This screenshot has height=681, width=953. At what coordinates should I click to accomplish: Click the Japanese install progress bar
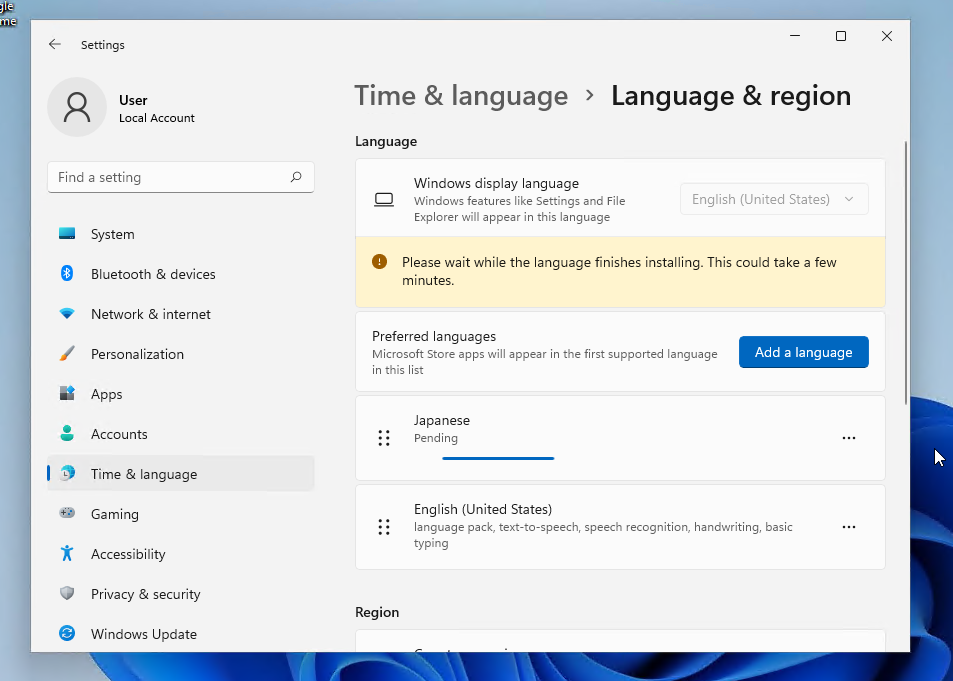(498, 458)
